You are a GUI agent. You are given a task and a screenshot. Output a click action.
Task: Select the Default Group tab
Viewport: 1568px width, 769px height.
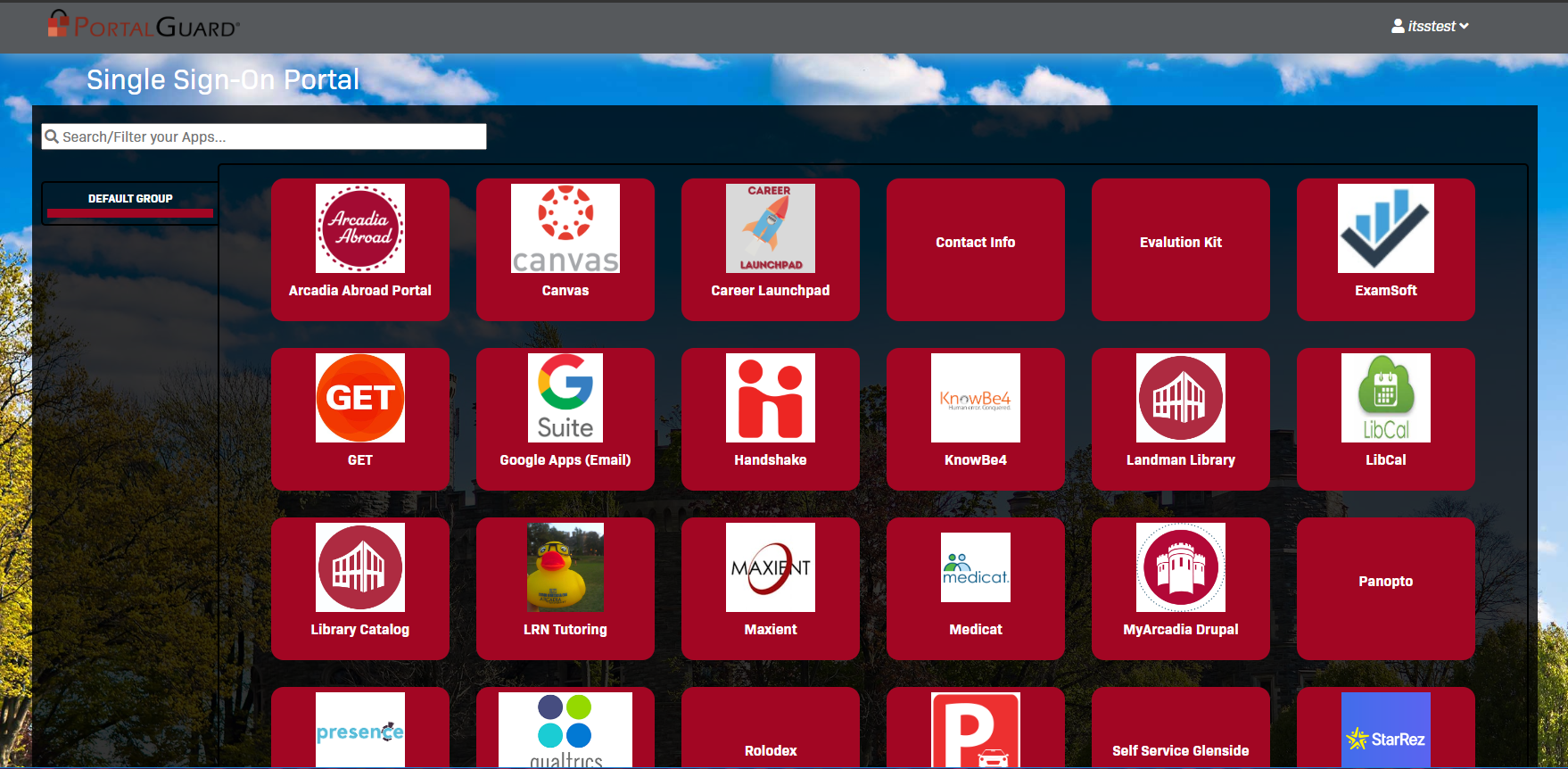[x=130, y=203]
